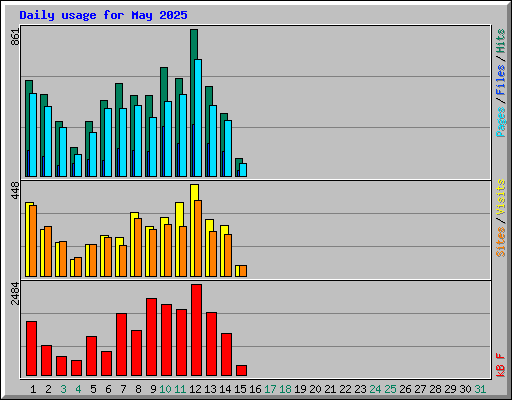Click the day 9 axis label
This screenshot has height=400, width=512.
(x=153, y=389)
